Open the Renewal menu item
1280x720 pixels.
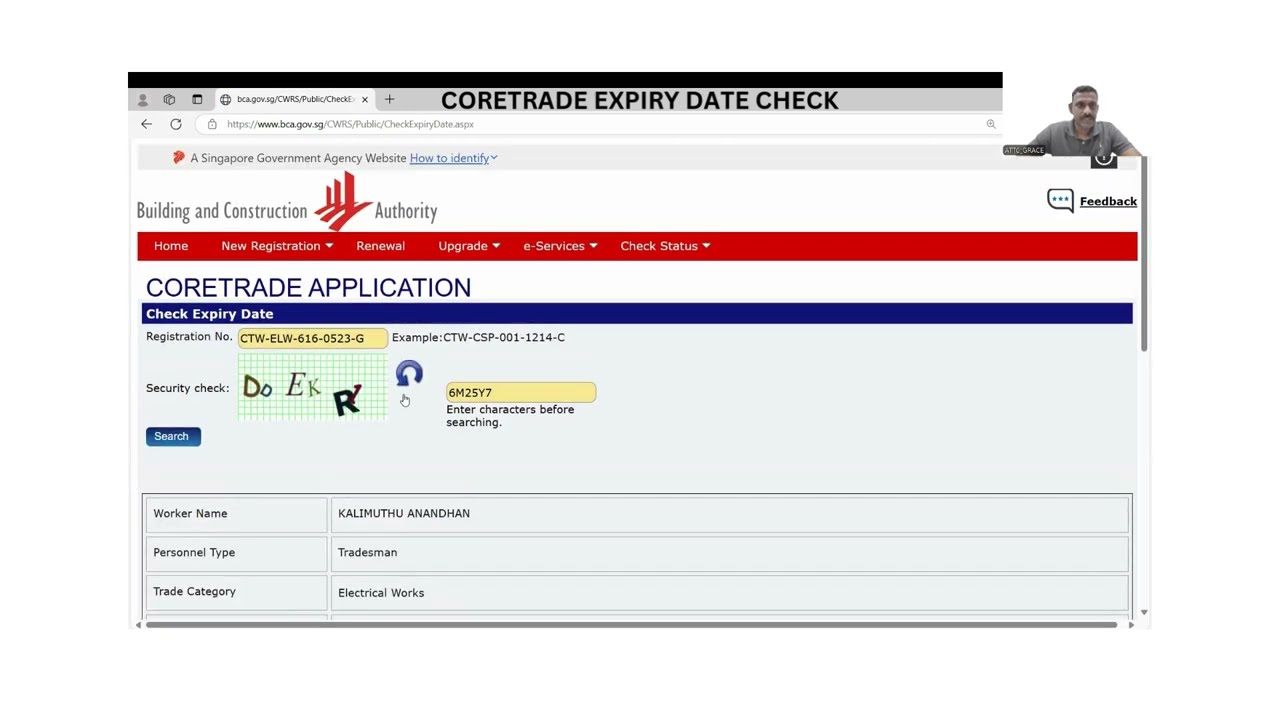(380, 246)
